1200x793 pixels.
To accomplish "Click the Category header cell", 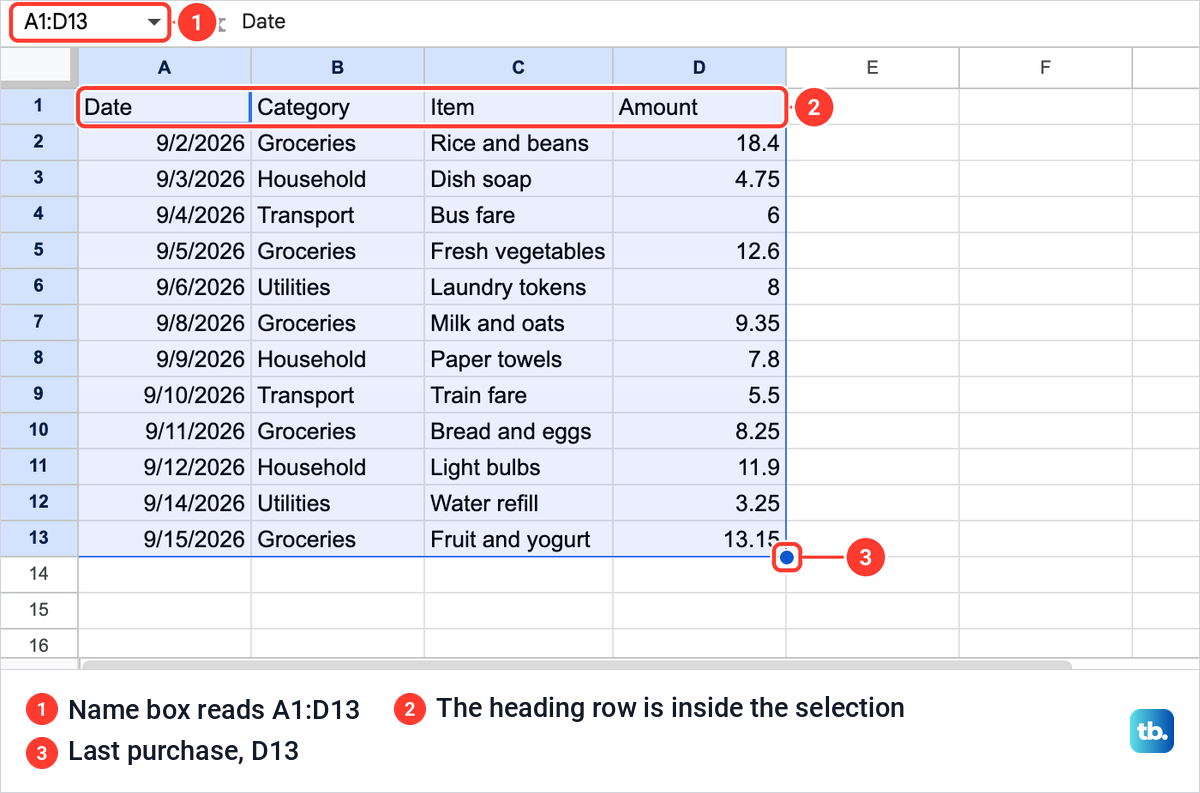I will coord(338,107).
